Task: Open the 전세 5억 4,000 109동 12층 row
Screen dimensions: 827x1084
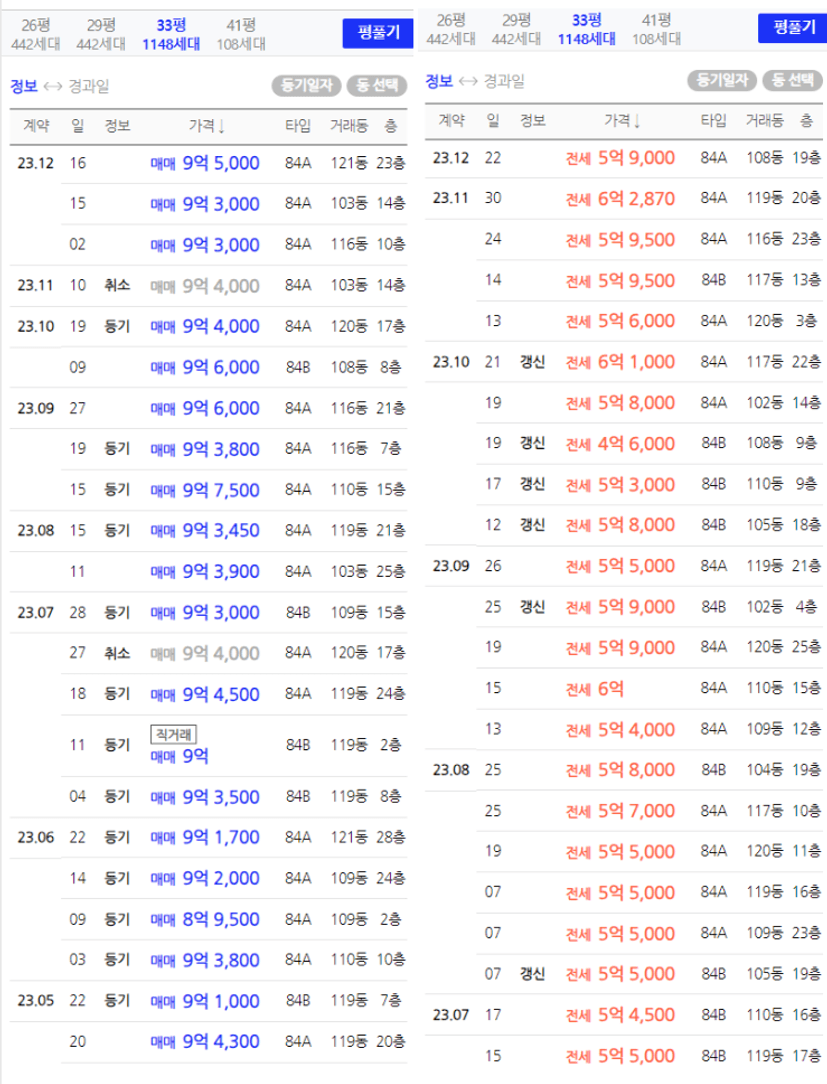Action: (649, 729)
